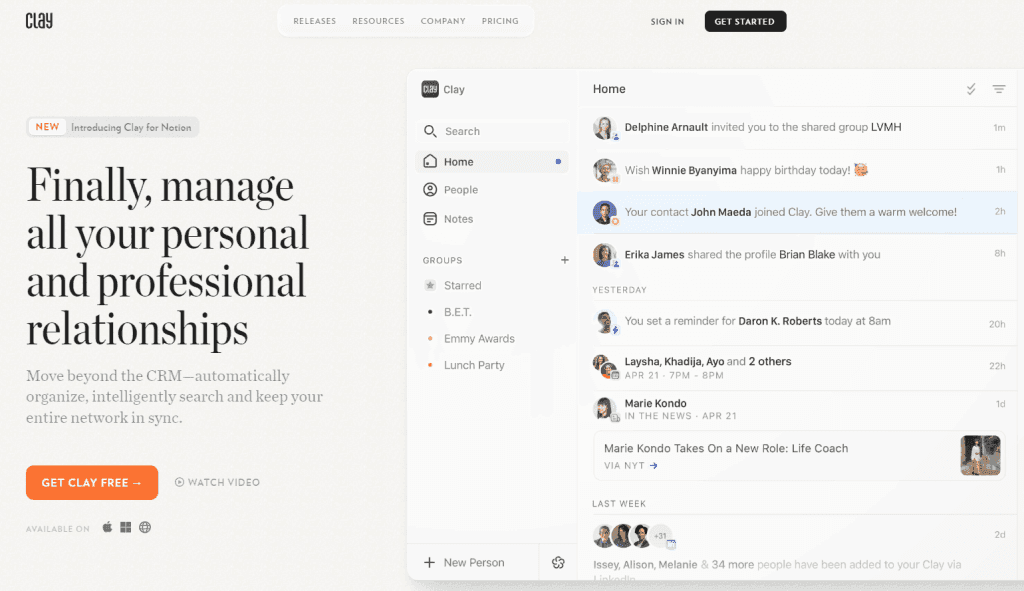Click Delphine Arnault's avatar

tap(605, 127)
